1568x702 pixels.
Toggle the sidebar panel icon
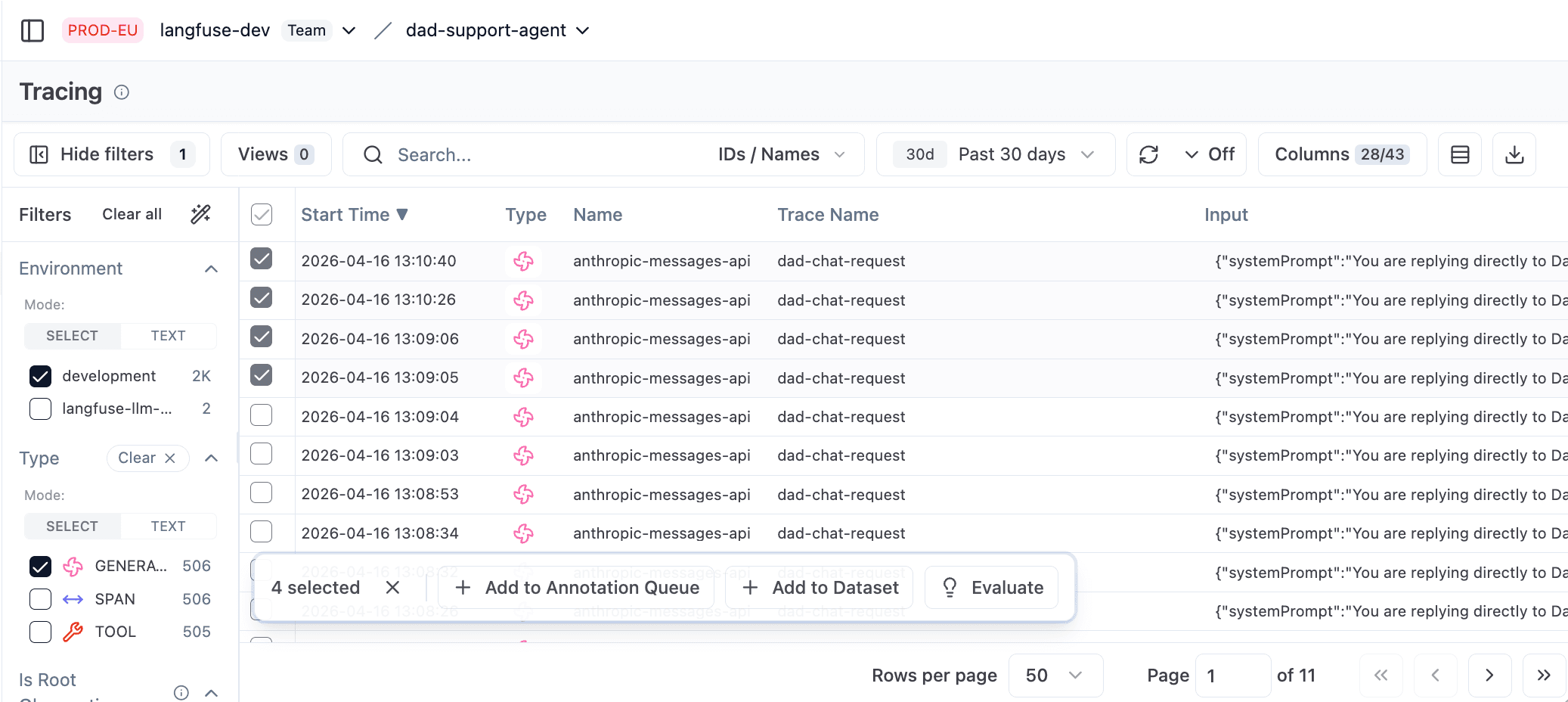(x=33, y=31)
